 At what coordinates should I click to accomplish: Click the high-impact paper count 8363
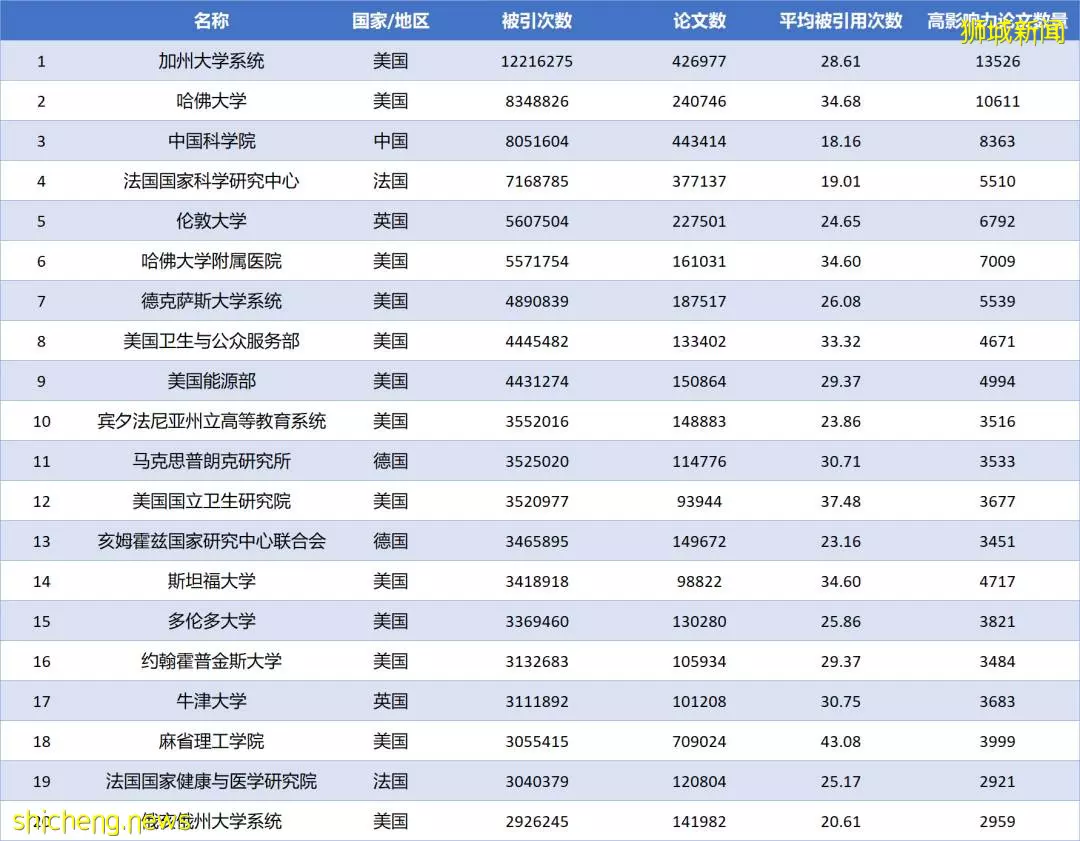(x=997, y=141)
